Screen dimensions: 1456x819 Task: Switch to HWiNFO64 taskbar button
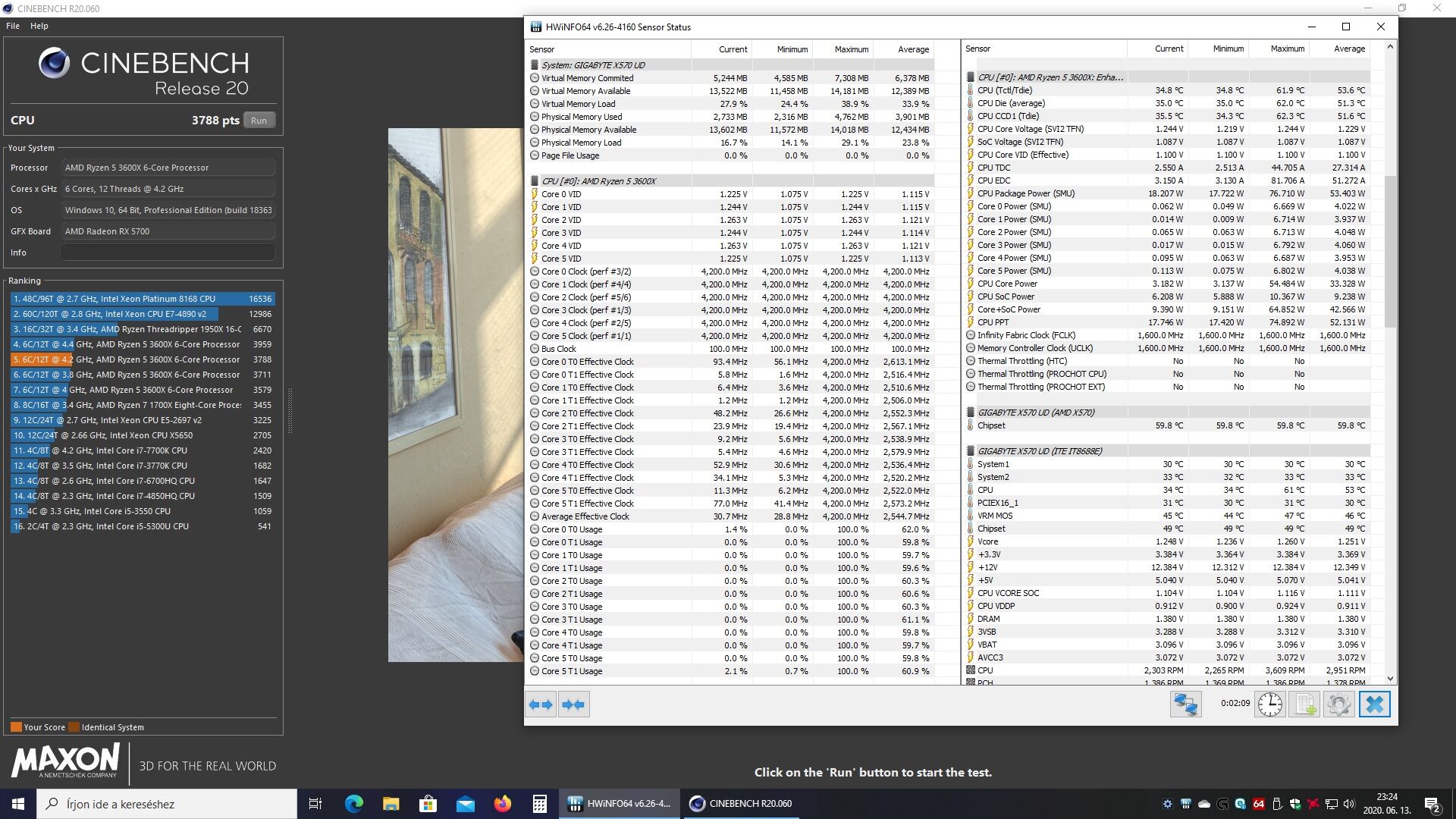[x=620, y=804]
